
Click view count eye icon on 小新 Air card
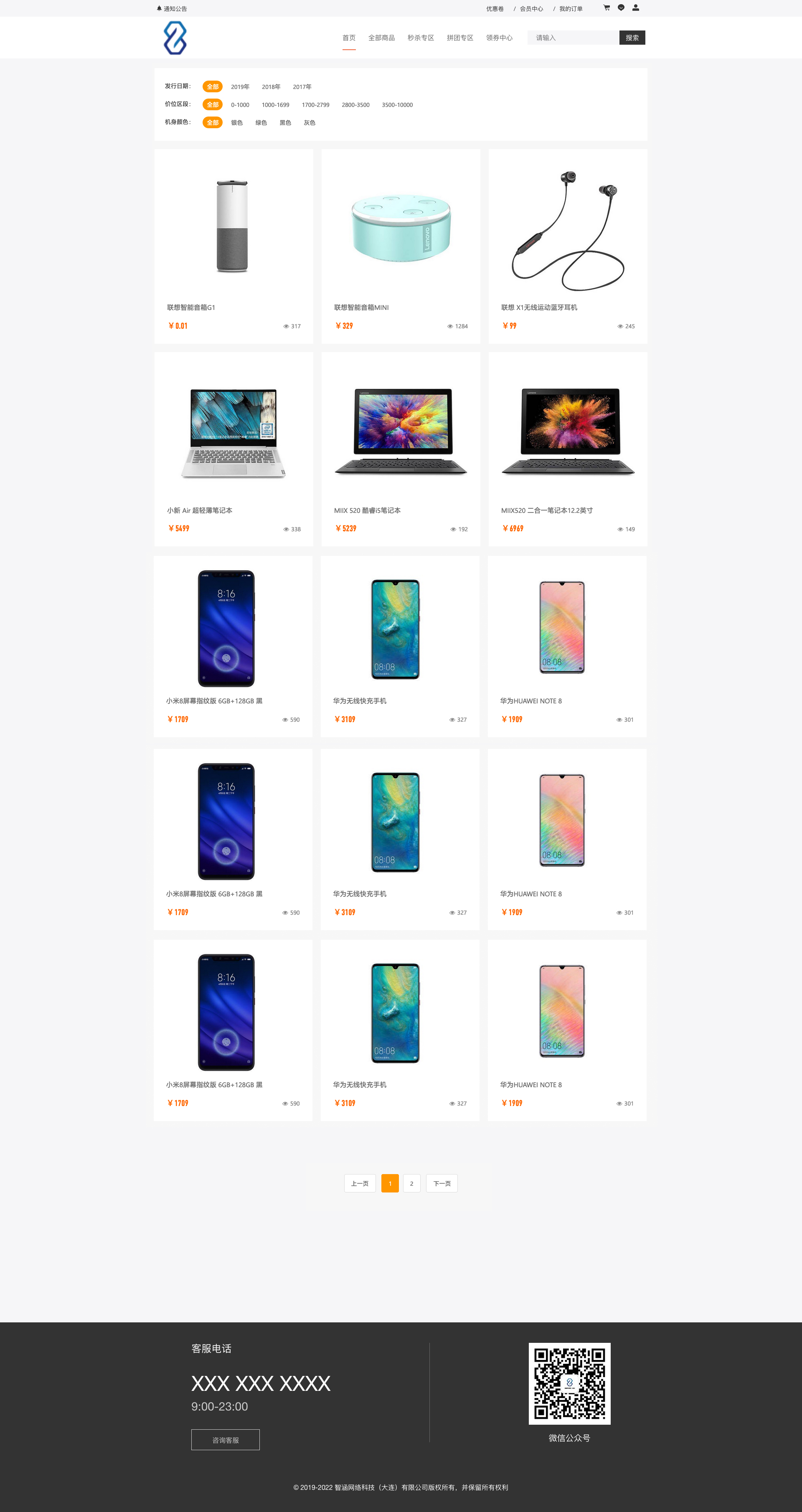coord(286,530)
